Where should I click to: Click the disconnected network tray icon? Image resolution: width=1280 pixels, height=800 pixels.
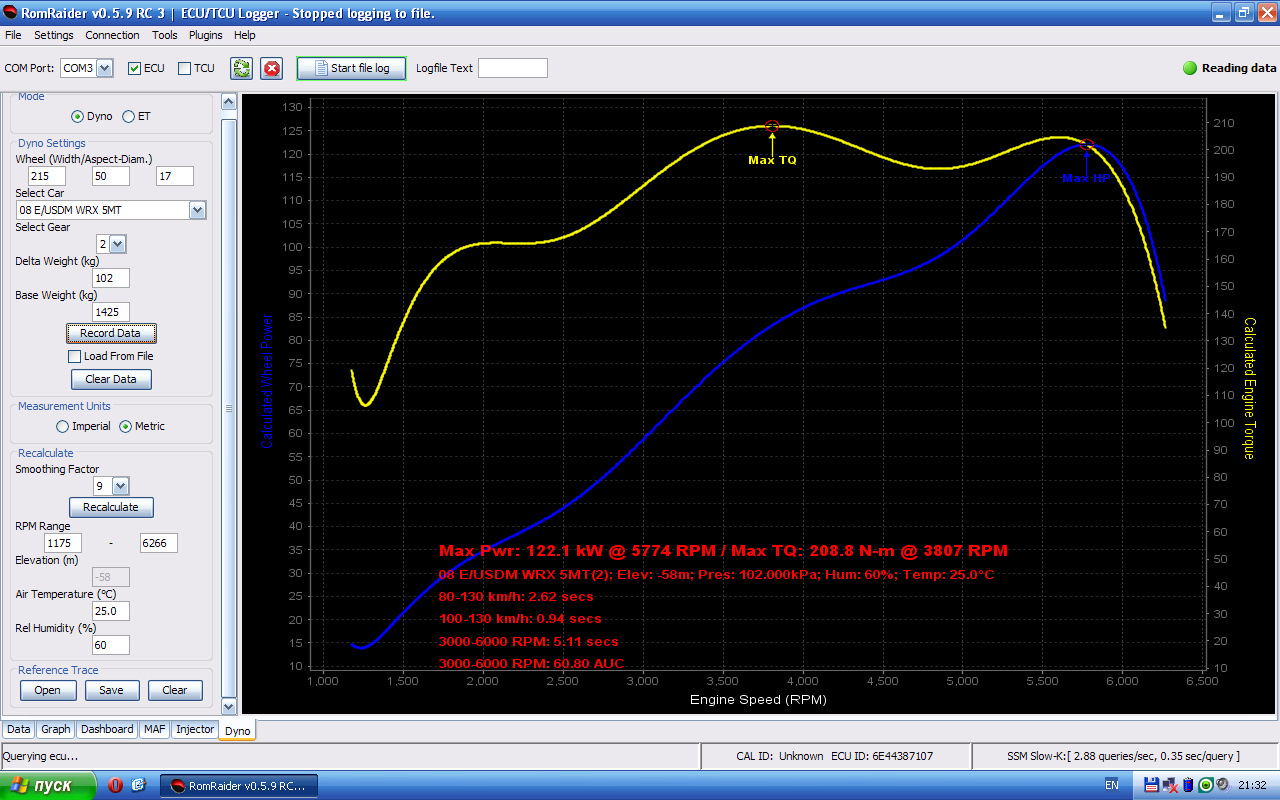1170,785
